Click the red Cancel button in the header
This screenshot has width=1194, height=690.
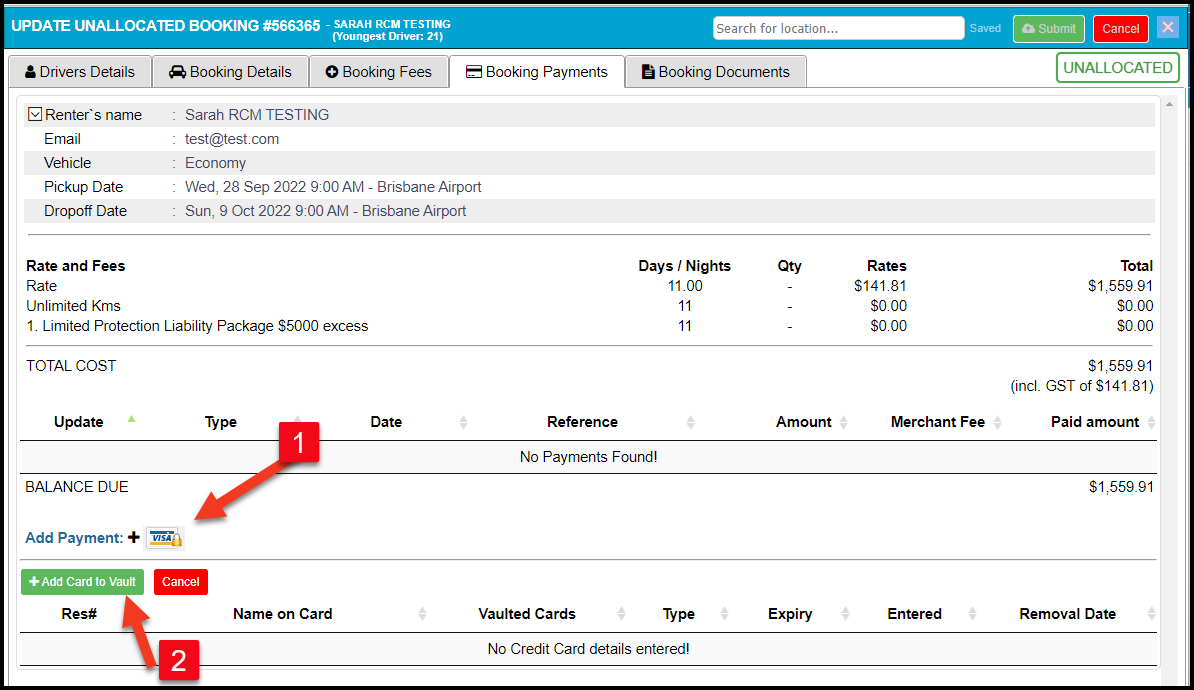pyautogui.click(x=1121, y=29)
